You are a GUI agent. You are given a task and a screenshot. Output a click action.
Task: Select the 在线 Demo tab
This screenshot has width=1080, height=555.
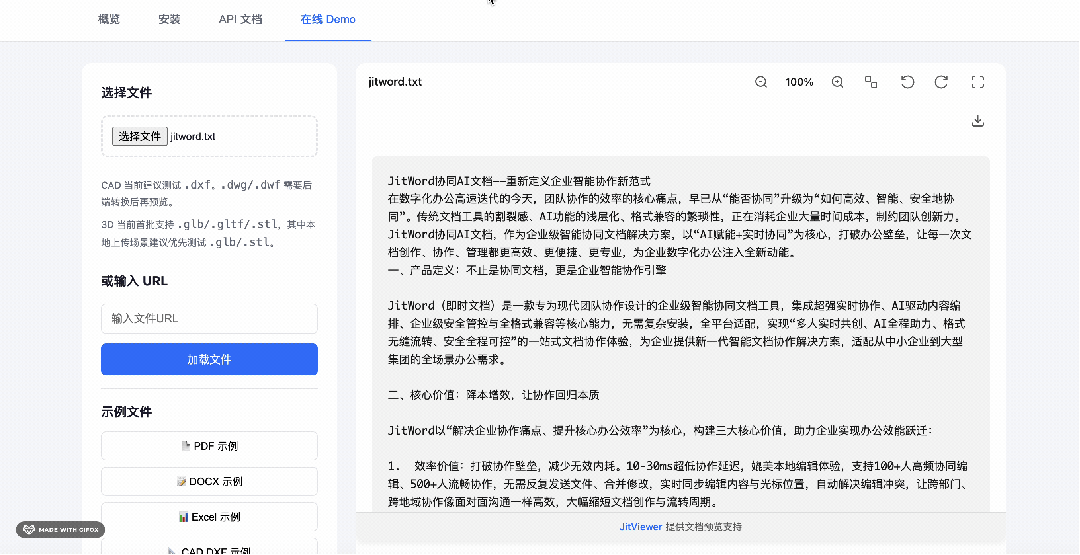[328, 19]
